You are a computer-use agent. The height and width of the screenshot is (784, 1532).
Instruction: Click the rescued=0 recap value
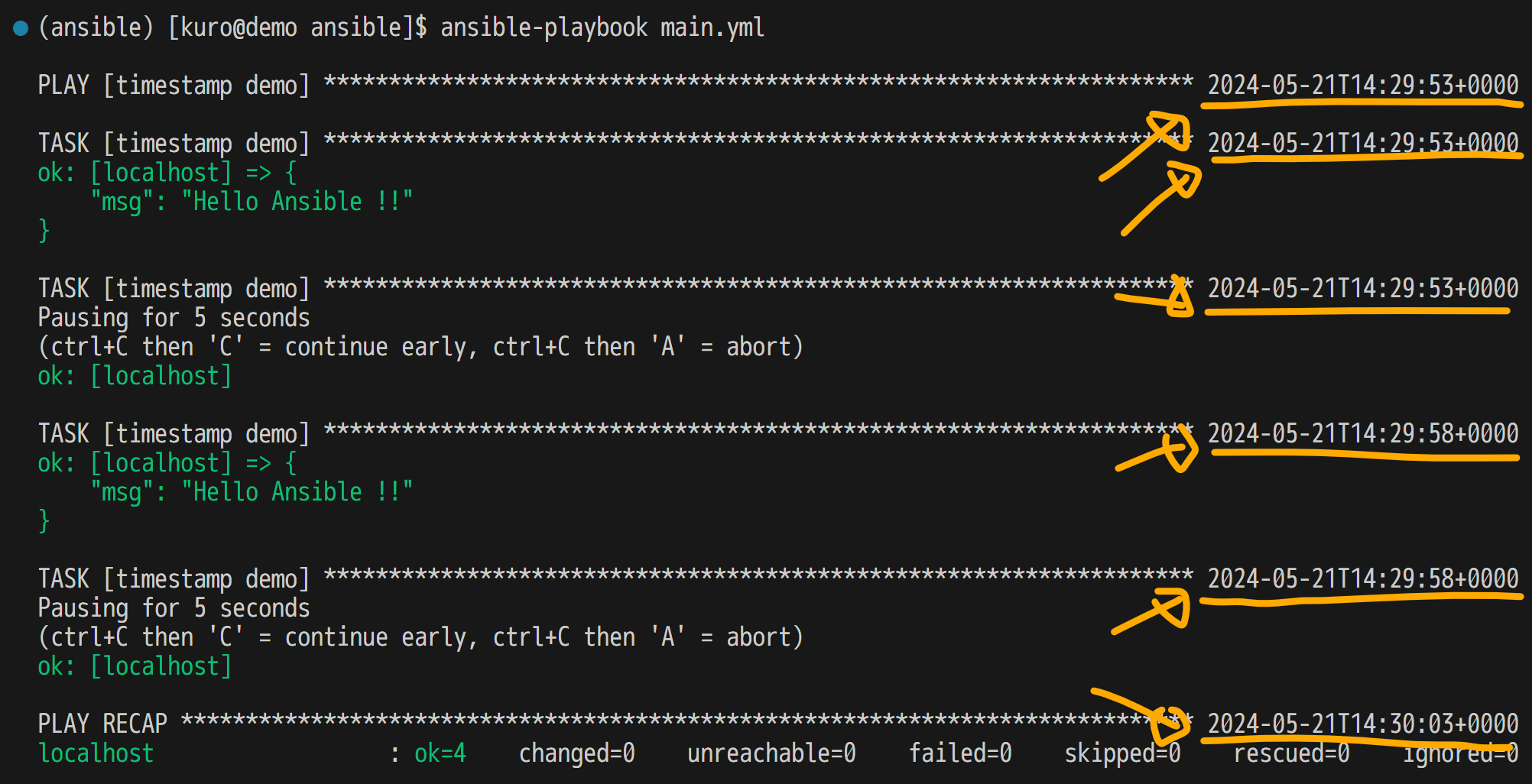(1291, 753)
